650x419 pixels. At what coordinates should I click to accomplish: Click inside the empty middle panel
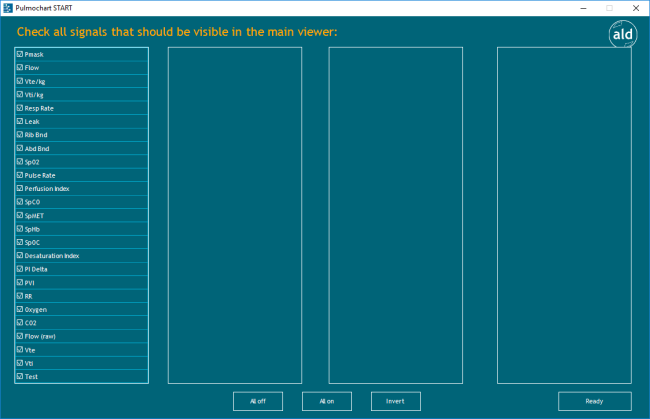pos(395,215)
